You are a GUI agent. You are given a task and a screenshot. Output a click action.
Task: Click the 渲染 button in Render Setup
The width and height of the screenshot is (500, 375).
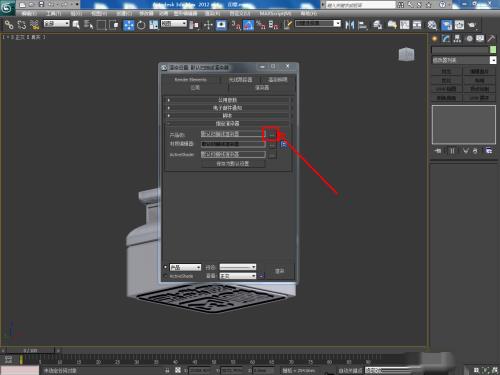[279, 271]
